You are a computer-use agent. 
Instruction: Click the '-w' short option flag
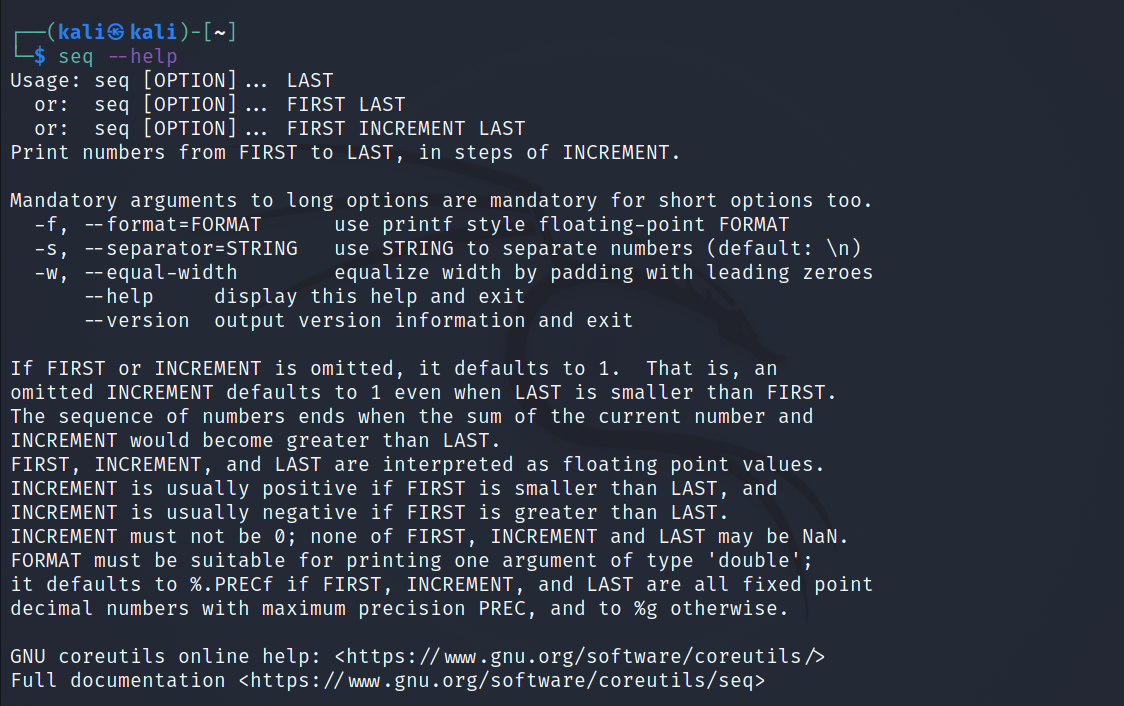[46, 273]
